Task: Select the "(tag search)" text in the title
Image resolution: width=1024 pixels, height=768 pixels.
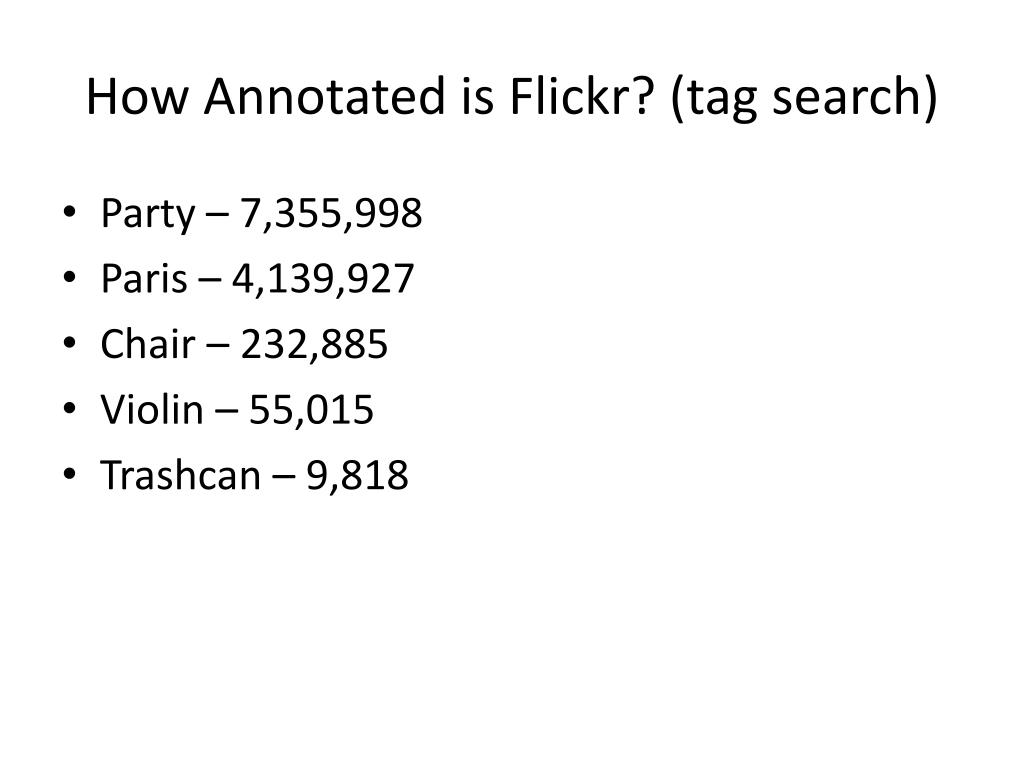Action: [804, 99]
